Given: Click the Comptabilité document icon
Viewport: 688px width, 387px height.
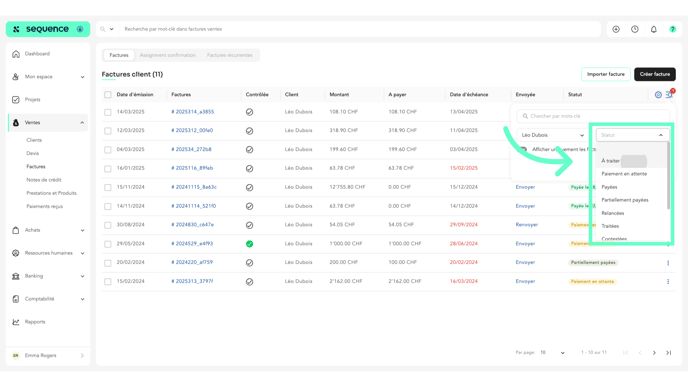Looking at the screenshot, I should [16, 299].
